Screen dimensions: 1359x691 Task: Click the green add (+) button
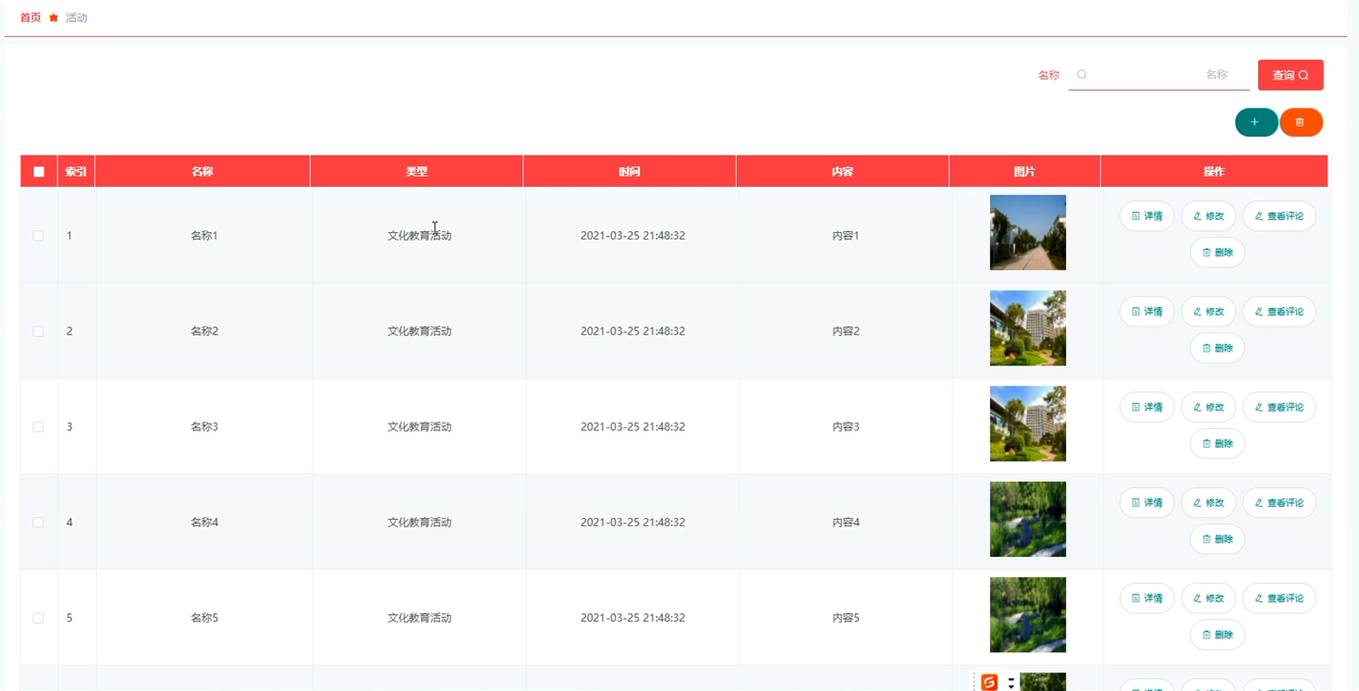1256,122
